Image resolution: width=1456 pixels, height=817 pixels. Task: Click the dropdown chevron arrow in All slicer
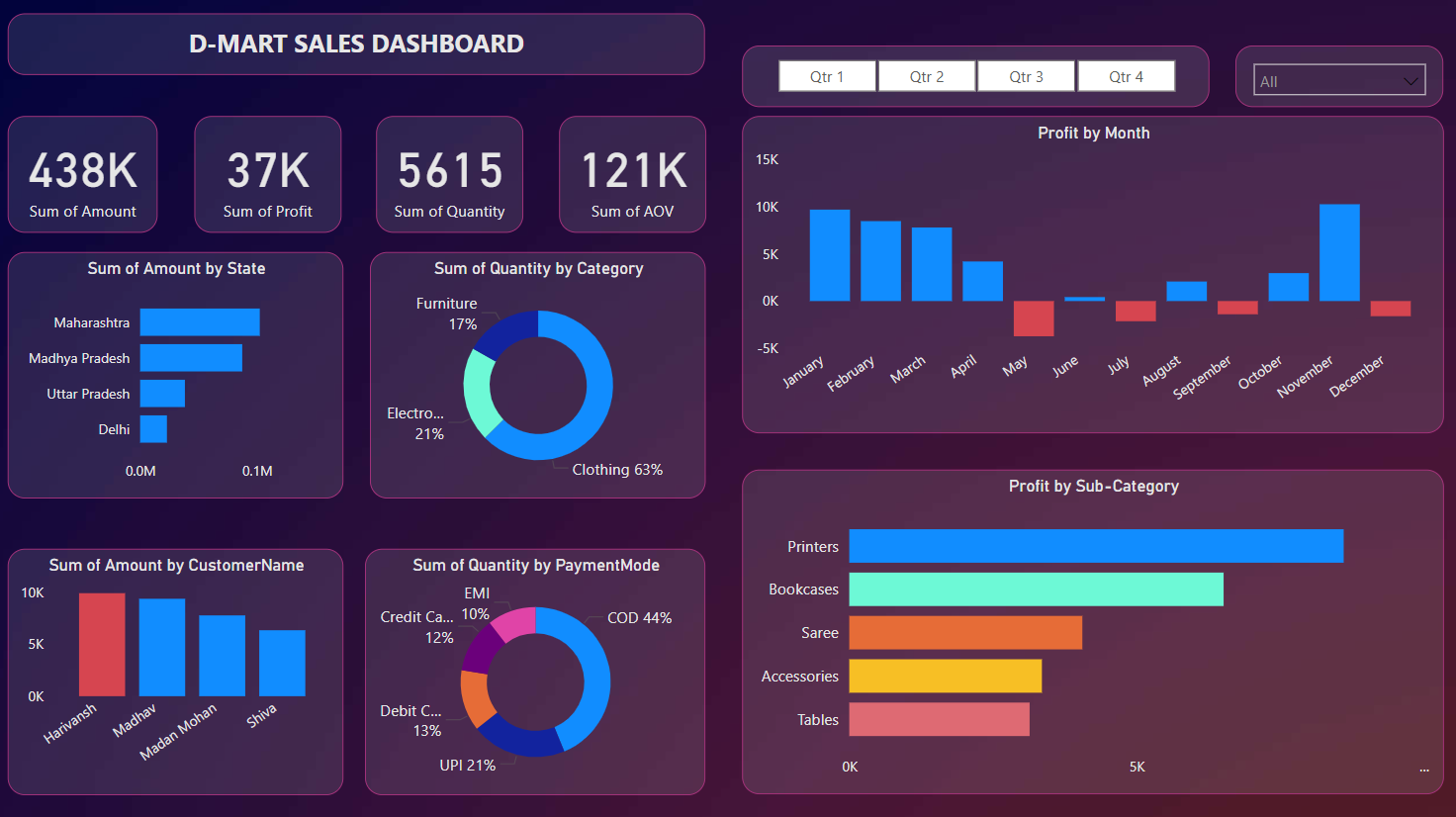pyautogui.click(x=1410, y=82)
